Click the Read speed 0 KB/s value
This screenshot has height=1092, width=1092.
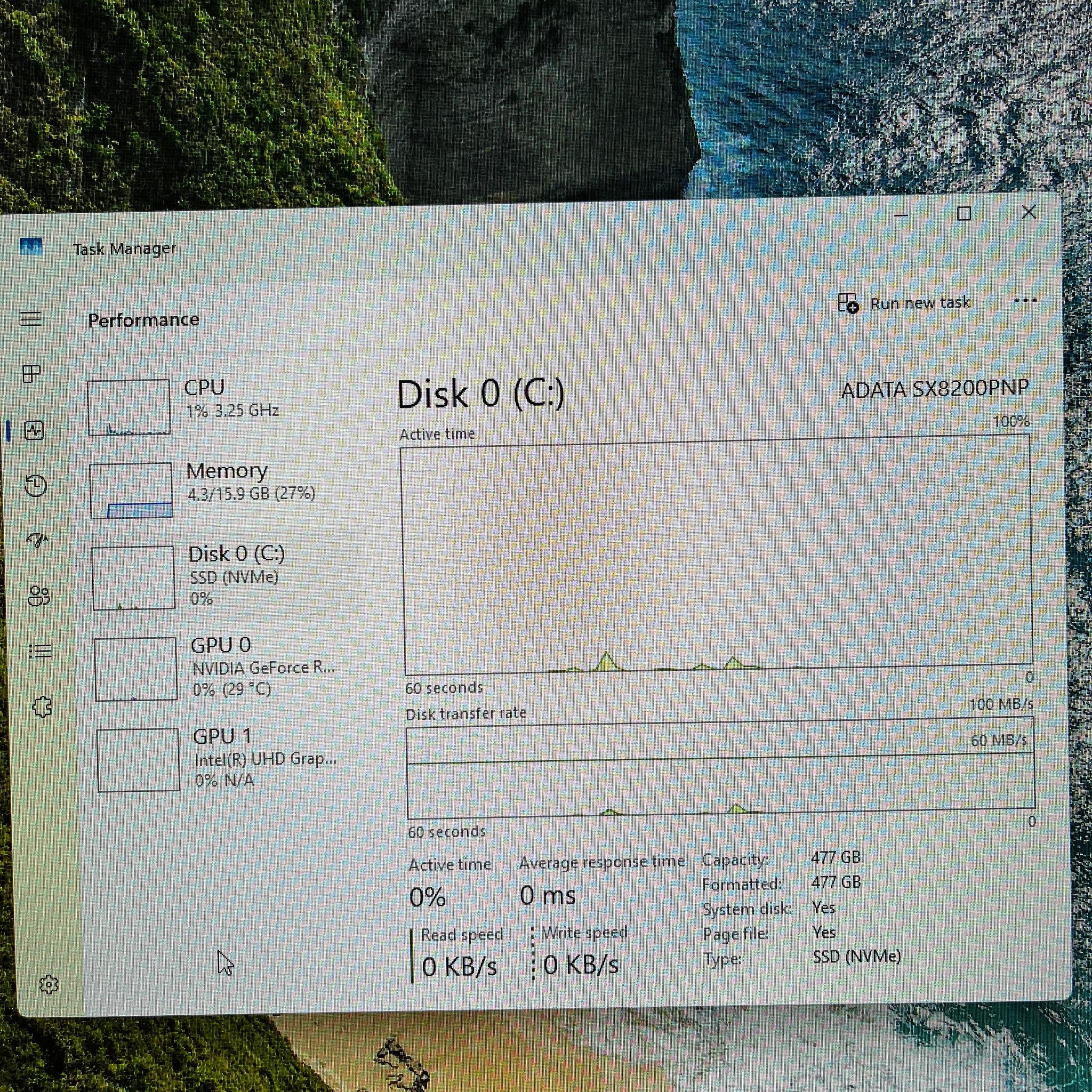[460, 966]
